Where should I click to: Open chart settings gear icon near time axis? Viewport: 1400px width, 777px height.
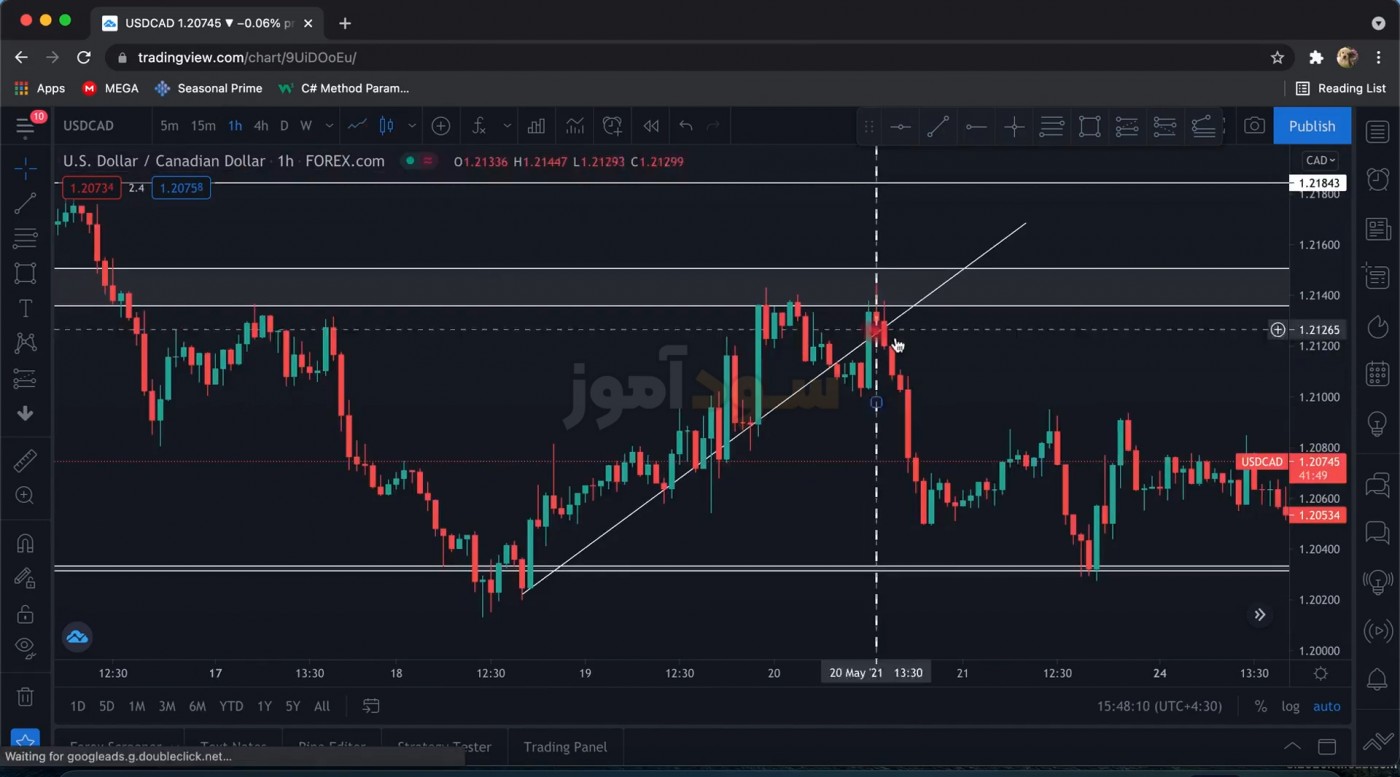coord(1320,673)
